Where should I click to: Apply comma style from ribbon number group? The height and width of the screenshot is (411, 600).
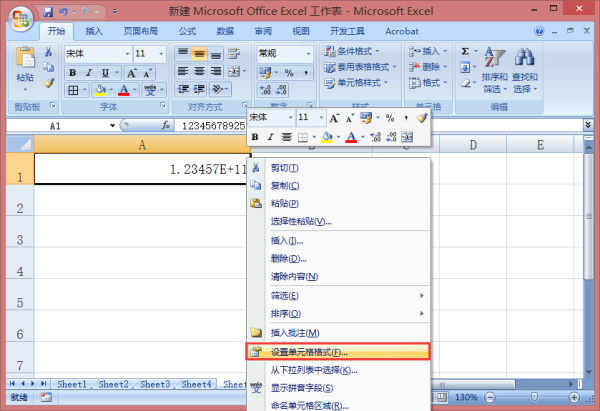coord(306,73)
